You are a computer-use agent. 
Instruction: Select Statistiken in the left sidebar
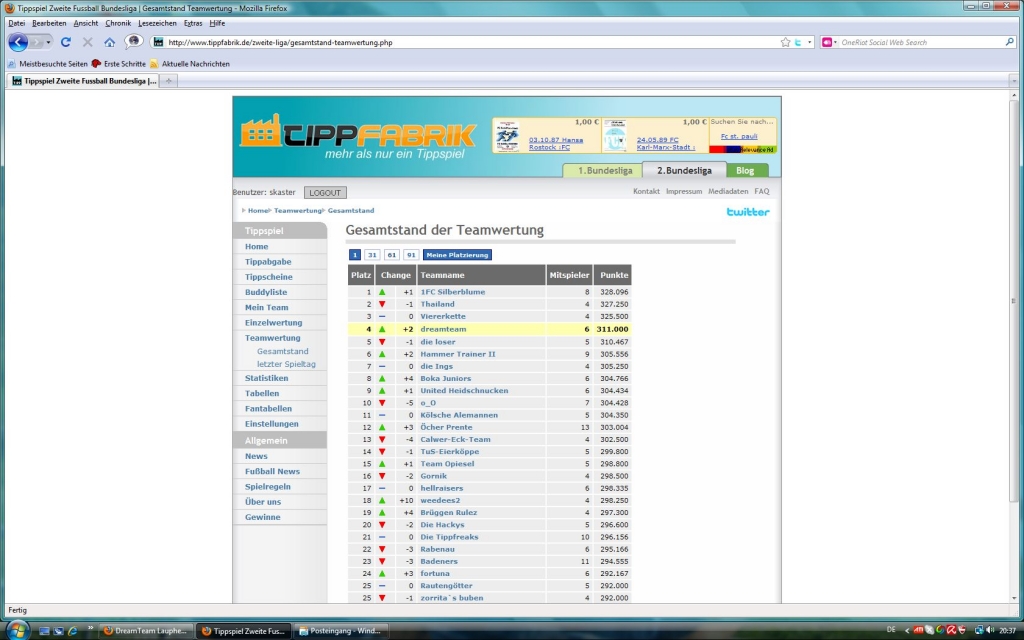coord(266,378)
